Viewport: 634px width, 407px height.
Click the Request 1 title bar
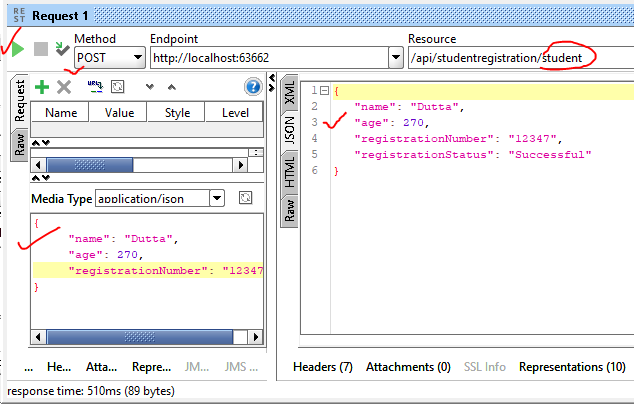pyautogui.click(x=320, y=16)
